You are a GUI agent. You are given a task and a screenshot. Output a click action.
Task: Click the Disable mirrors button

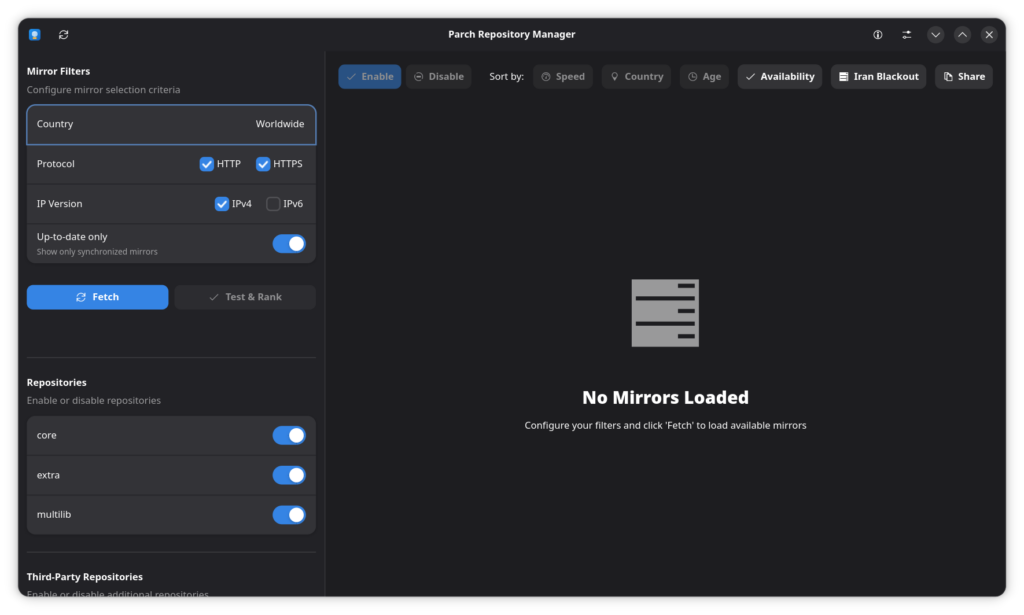pyautogui.click(x=439, y=76)
